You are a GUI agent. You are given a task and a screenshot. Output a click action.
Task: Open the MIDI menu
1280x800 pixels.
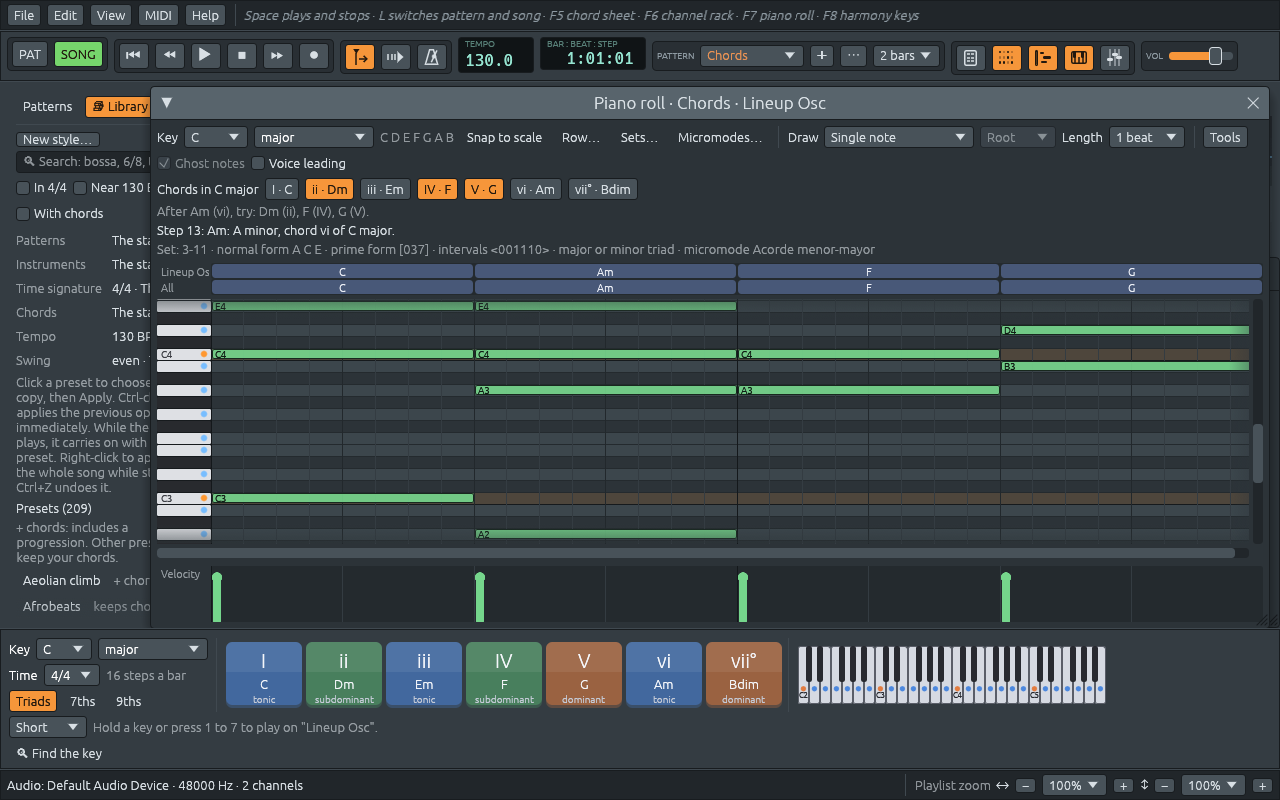[x=158, y=15]
